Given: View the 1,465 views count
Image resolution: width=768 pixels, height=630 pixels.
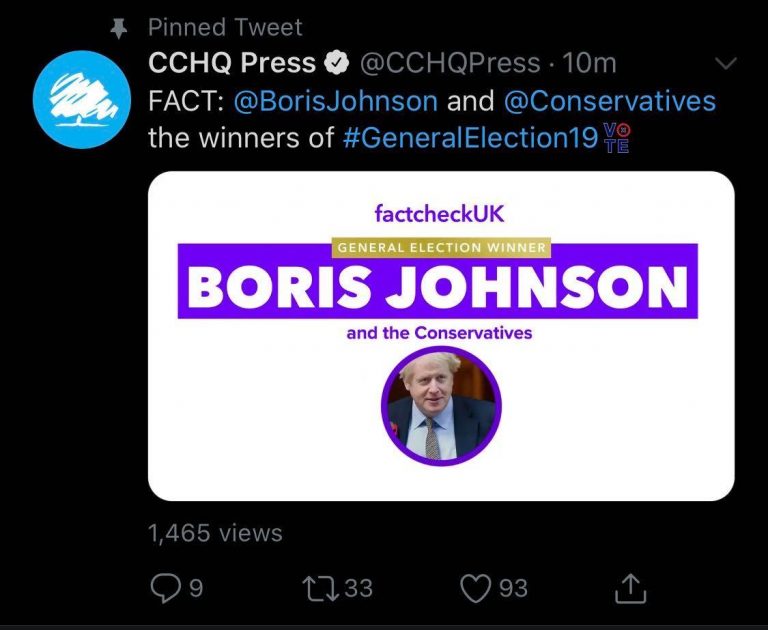Looking at the screenshot, I should [x=215, y=533].
